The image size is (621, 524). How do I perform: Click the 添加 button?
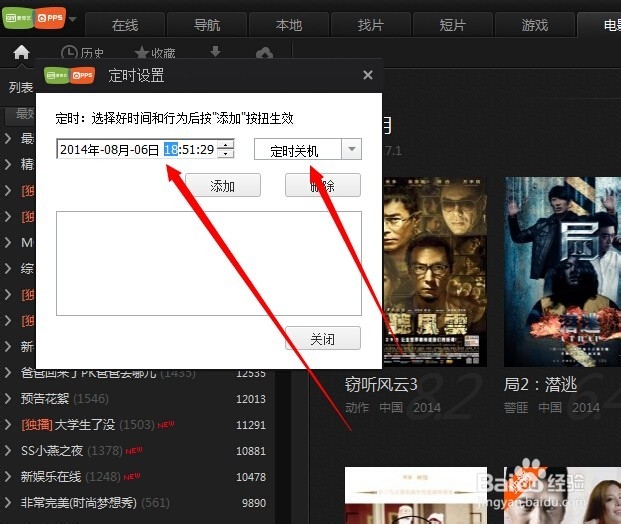coord(223,185)
